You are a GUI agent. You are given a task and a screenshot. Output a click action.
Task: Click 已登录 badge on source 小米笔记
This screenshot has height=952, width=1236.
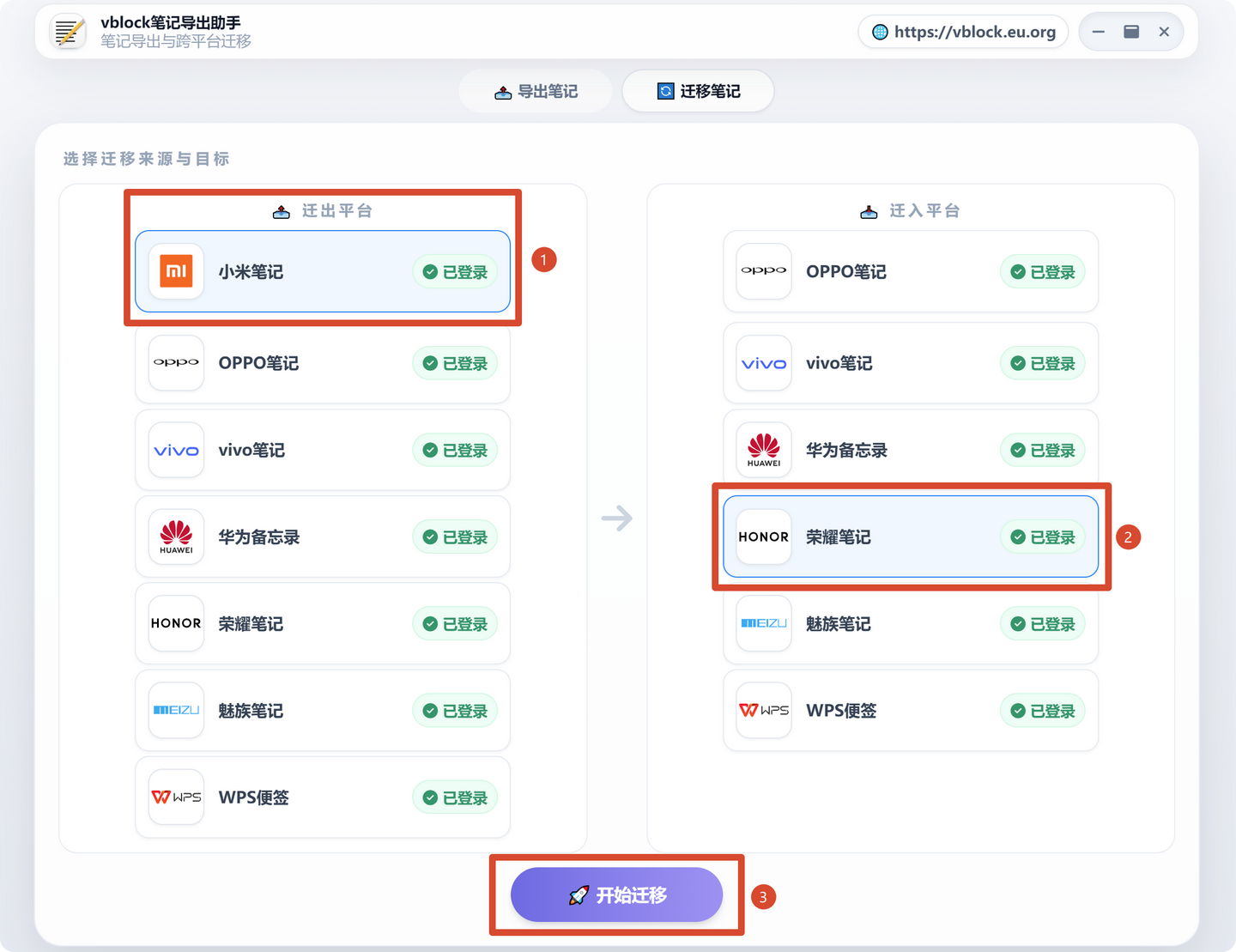[455, 272]
